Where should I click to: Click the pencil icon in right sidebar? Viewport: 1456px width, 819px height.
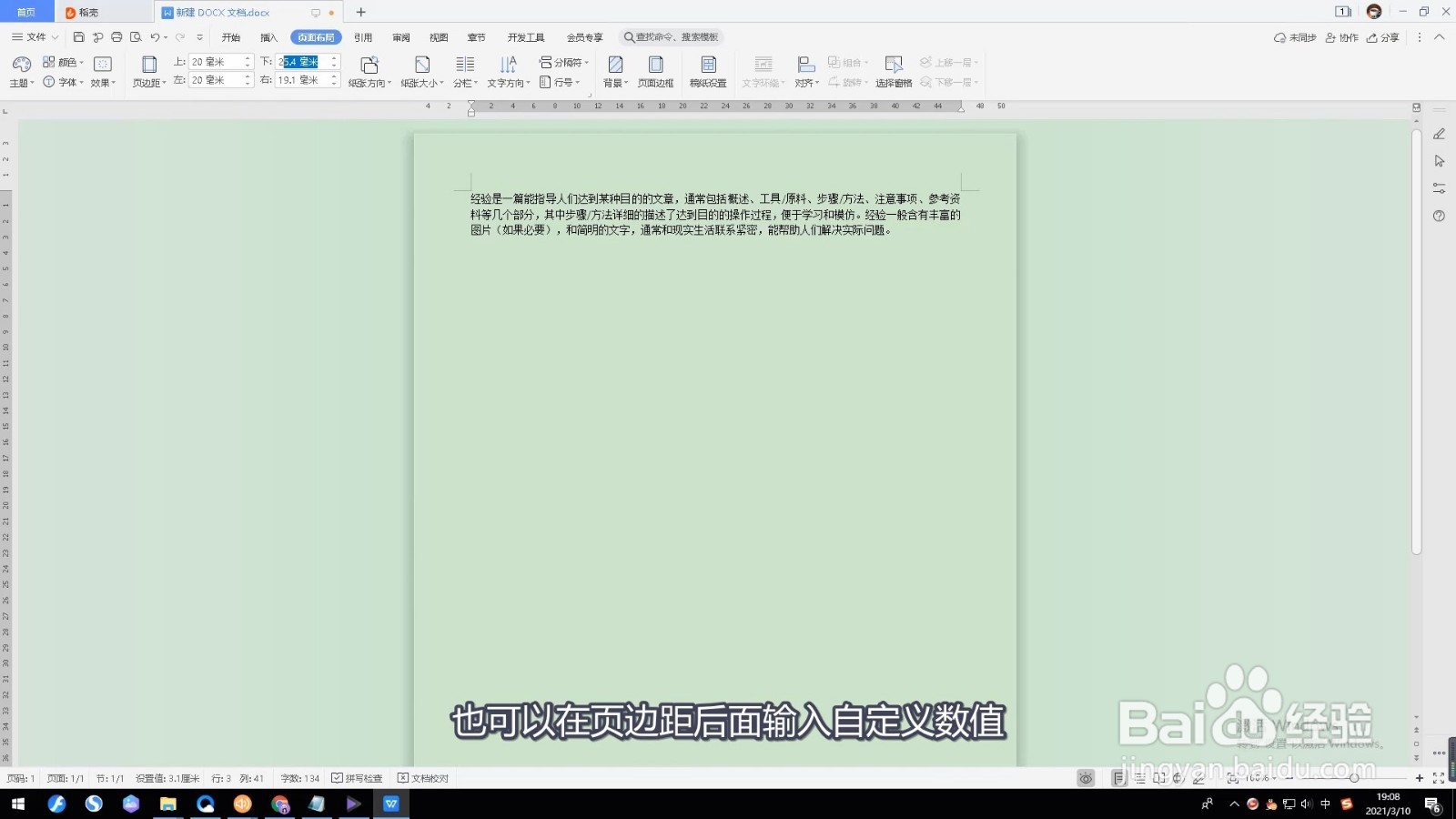[1439, 134]
